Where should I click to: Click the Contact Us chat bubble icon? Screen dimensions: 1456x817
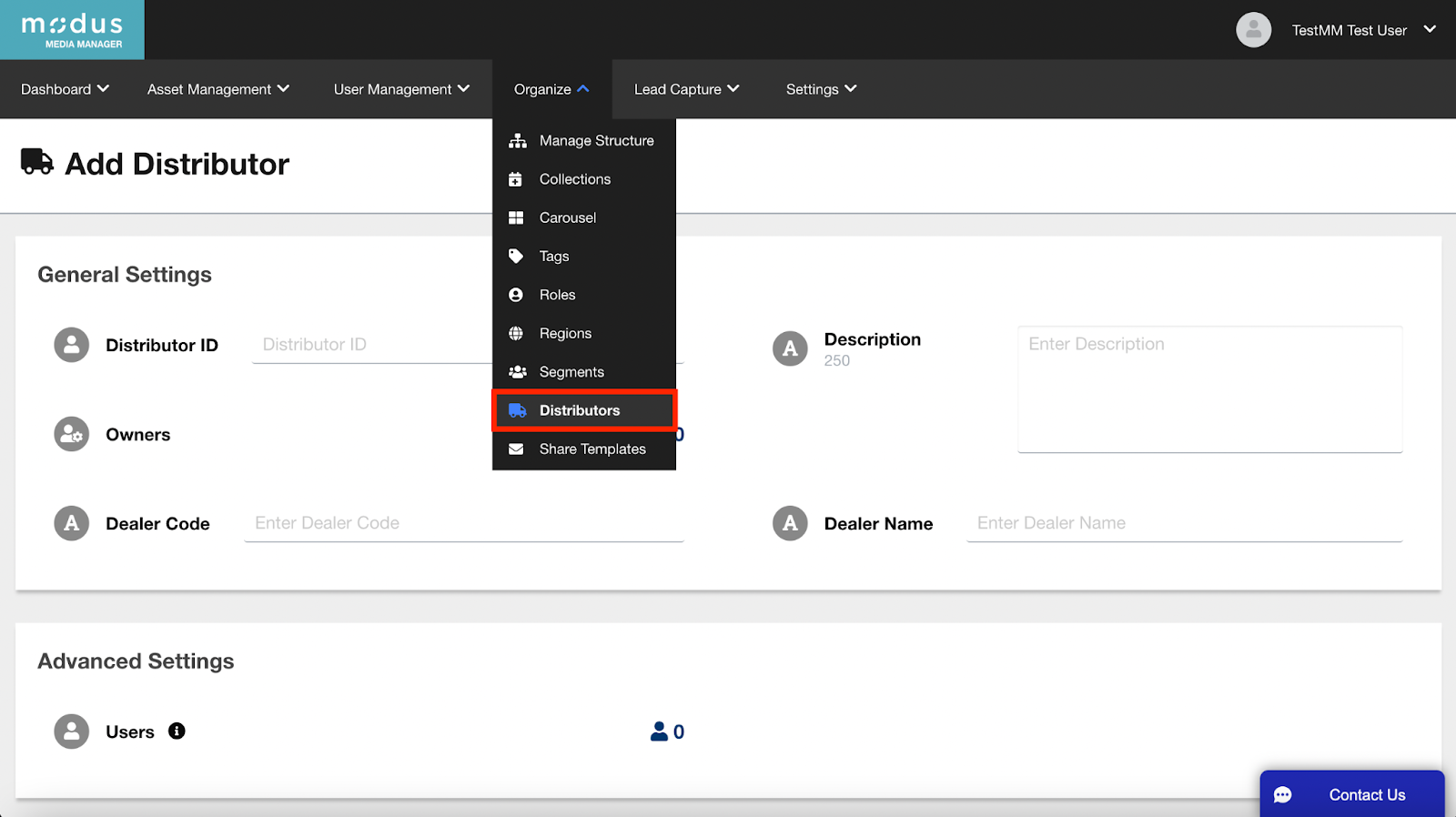(x=1282, y=795)
